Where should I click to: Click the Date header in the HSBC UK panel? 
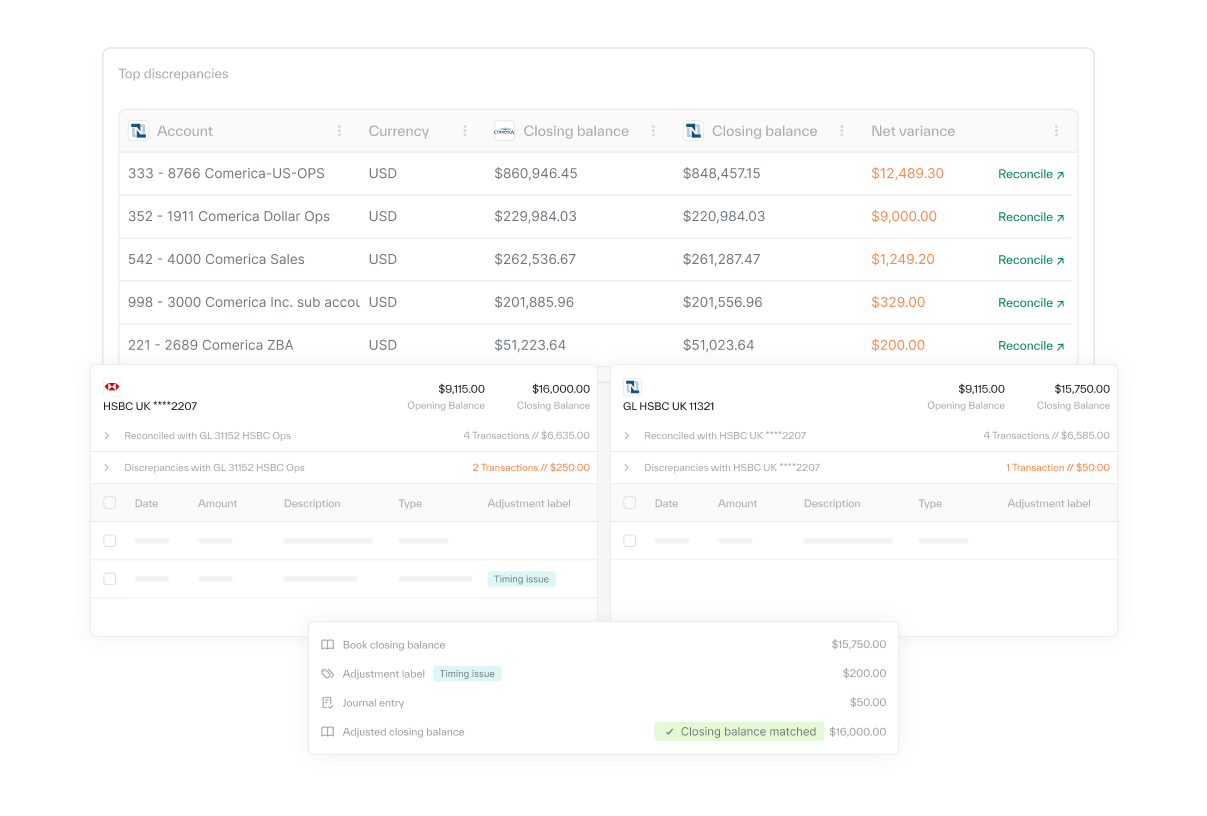tap(147, 504)
